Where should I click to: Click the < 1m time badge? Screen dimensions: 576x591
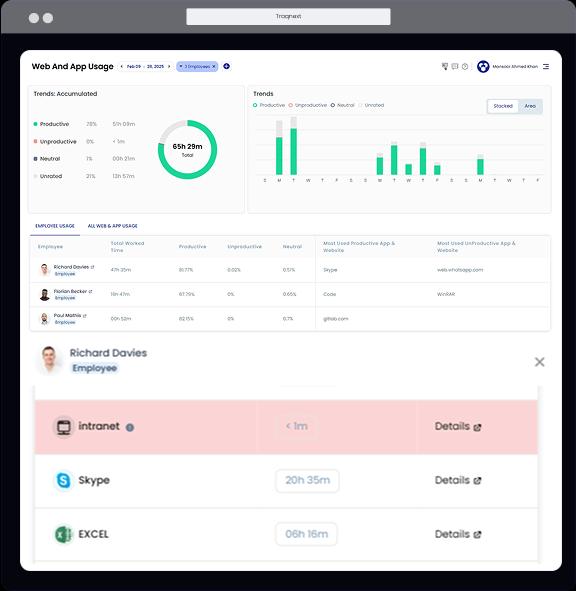click(x=297, y=426)
